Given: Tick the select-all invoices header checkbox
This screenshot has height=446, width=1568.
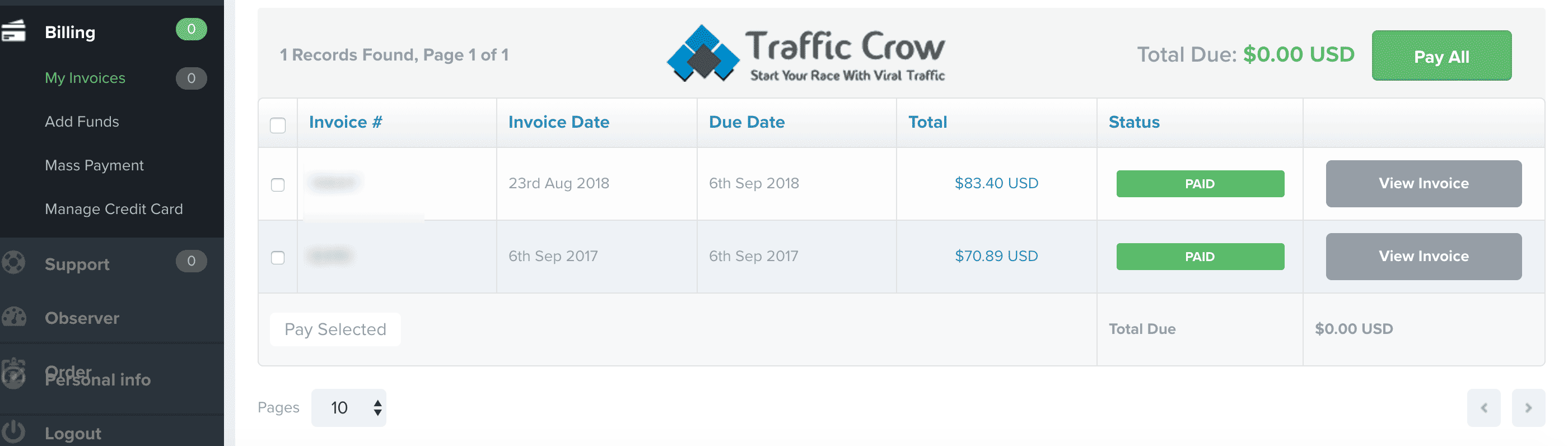Looking at the screenshot, I should point(278,125).
